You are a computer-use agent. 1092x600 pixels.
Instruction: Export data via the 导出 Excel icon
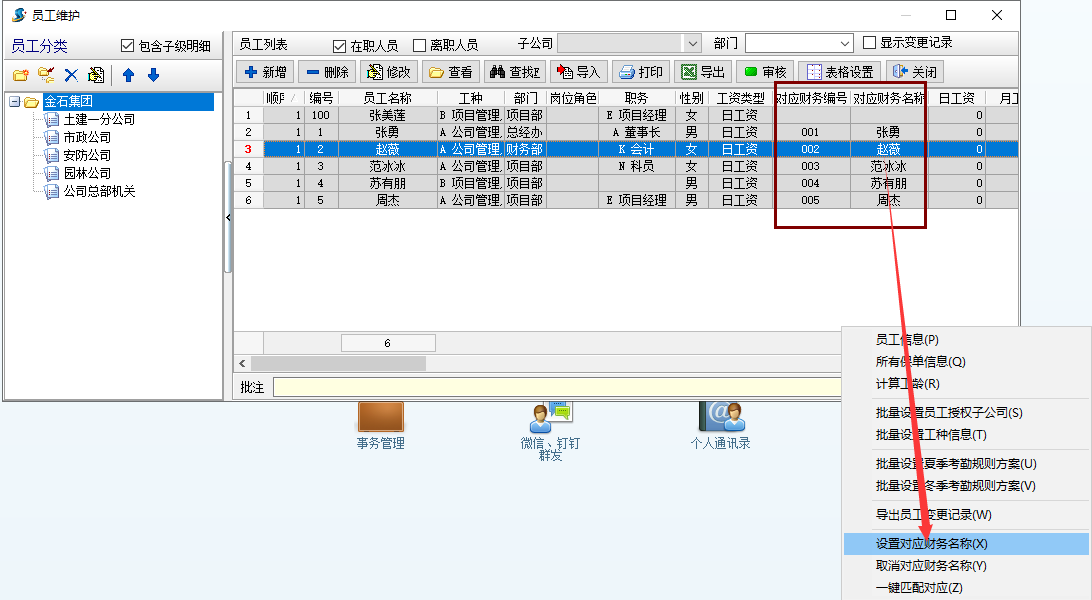[702, 71]
